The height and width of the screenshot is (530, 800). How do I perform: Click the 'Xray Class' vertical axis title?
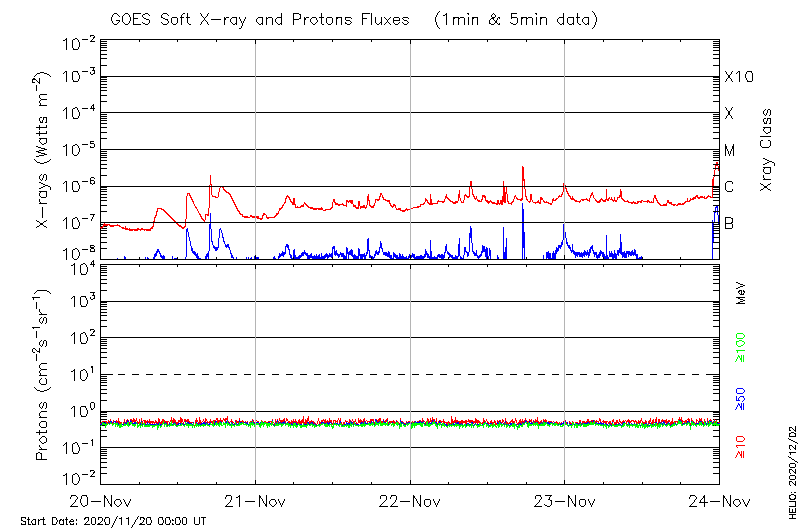(x=767, y=150)
